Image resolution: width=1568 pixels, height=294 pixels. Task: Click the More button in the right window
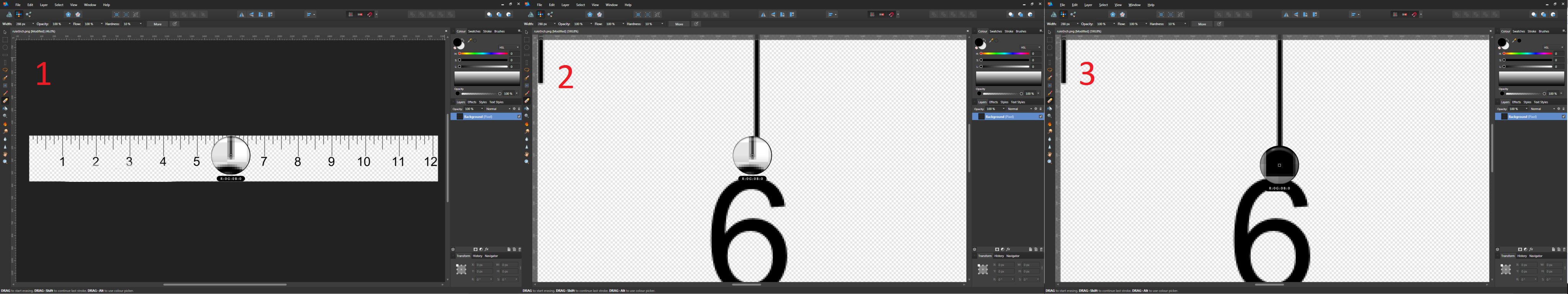[x=1202, y=24]
